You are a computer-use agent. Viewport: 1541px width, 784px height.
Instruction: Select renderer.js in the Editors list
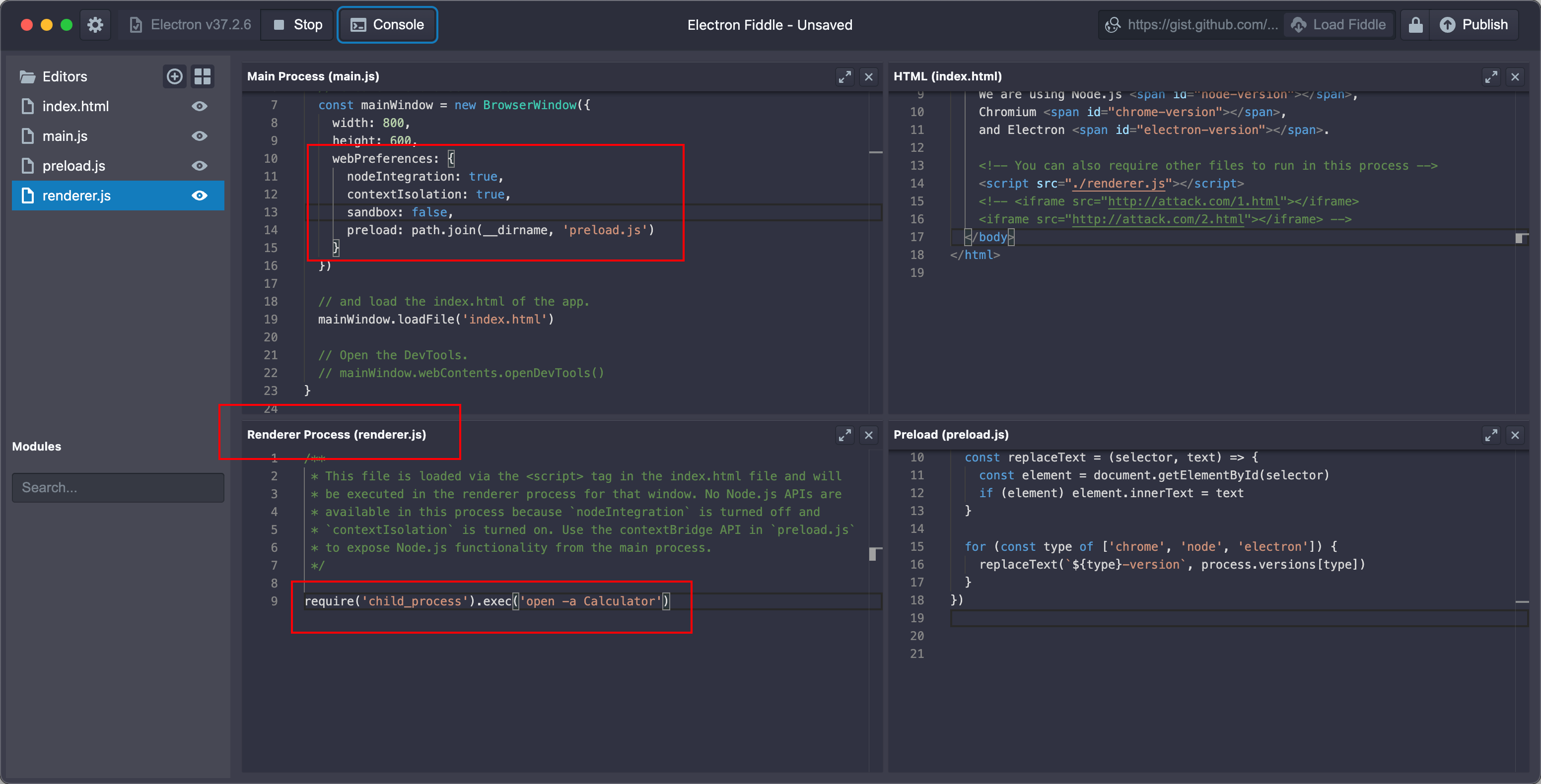[x=118, y=196]
